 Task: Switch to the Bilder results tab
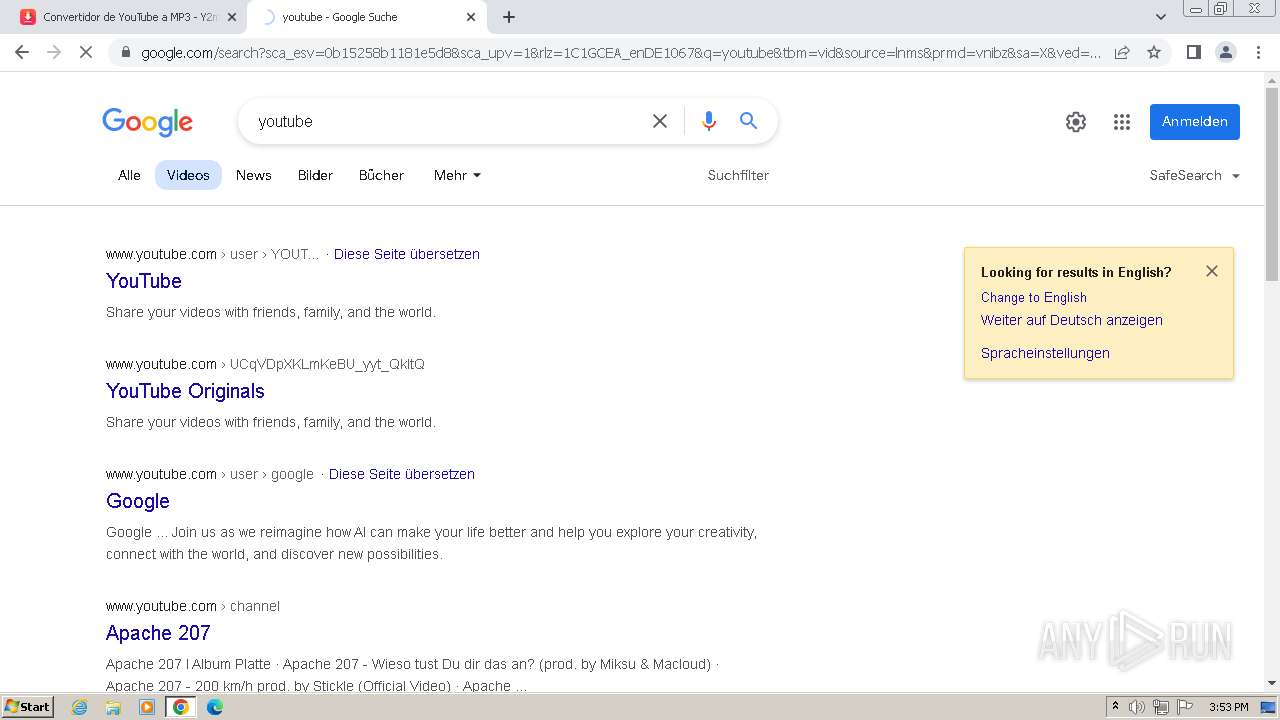(x=315, y=175)
